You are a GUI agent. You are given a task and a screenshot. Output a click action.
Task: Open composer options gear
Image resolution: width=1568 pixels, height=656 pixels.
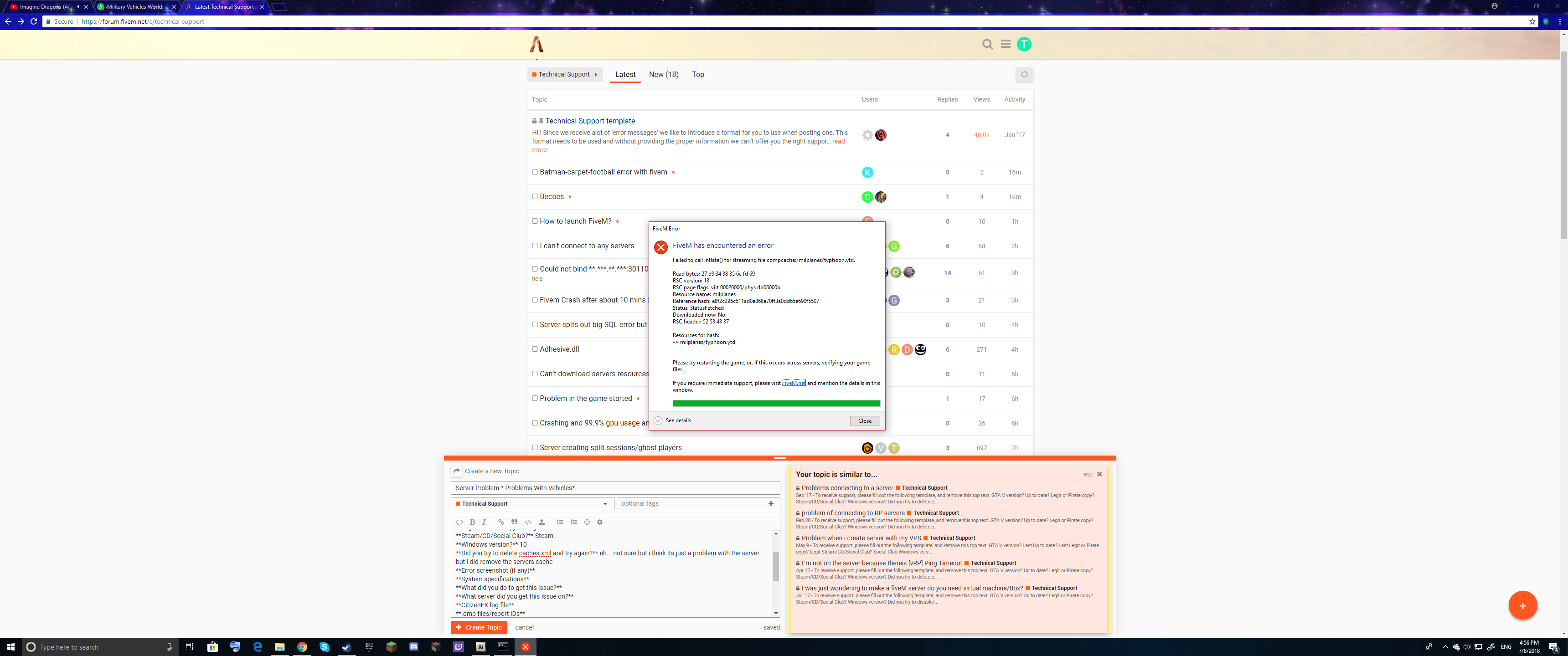click(x=599, y=522)
